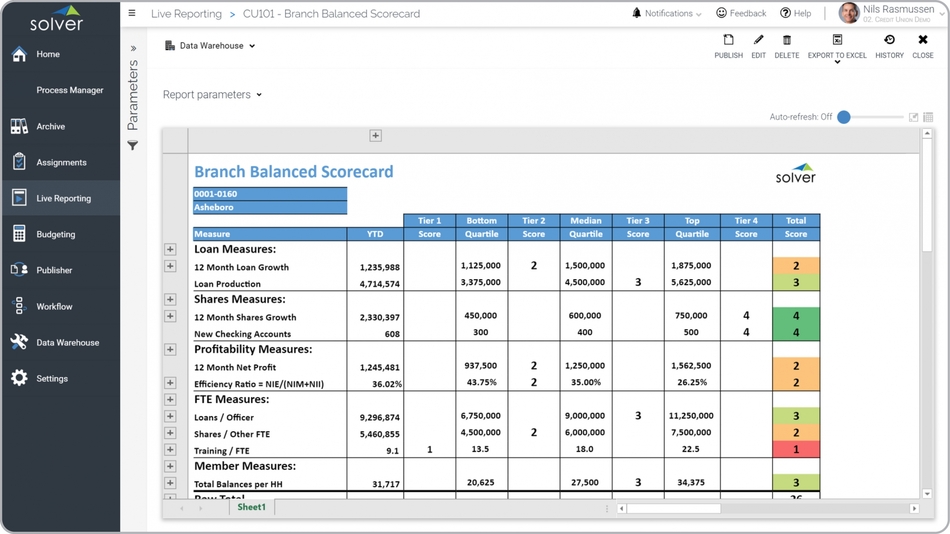Expand the Parameters side panel
The height and width of the screenshot is (534, 950).
[x=133, y=48]
